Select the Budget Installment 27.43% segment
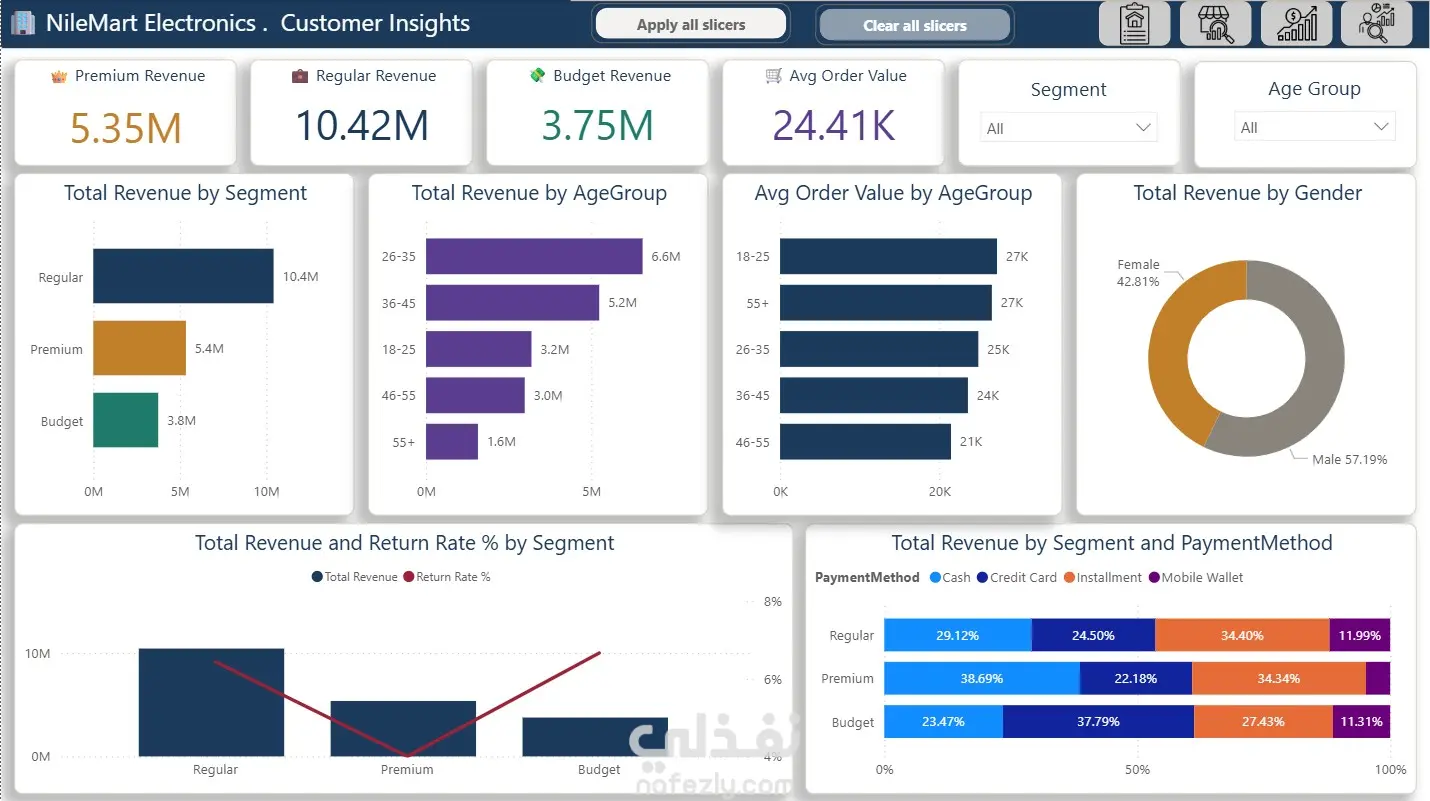Screen dimensions: 1430x801 click(x=1263, y=721)
